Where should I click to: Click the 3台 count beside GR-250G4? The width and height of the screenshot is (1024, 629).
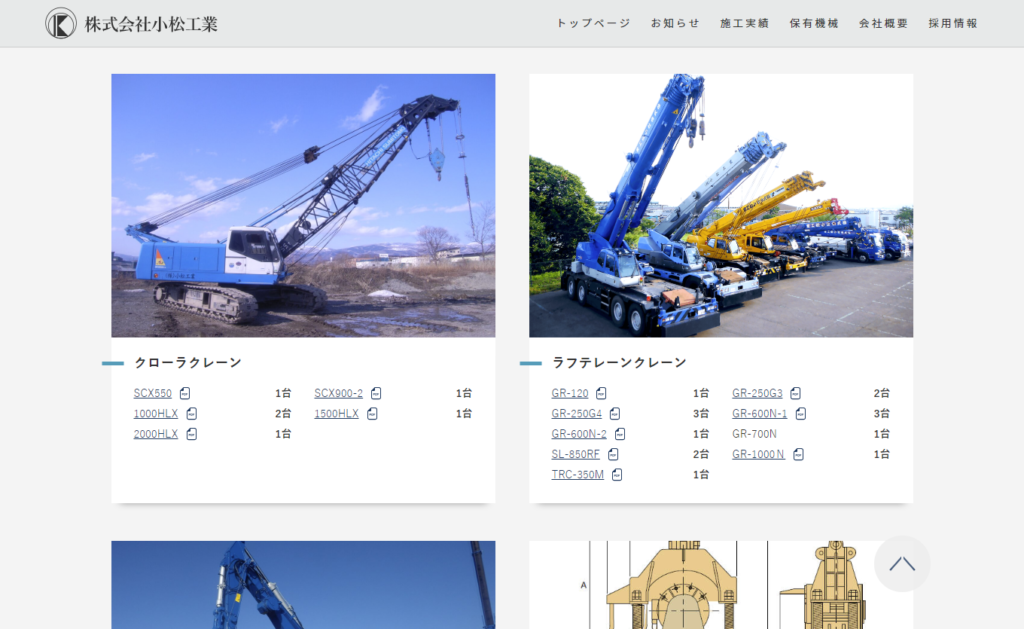[701, 413]
